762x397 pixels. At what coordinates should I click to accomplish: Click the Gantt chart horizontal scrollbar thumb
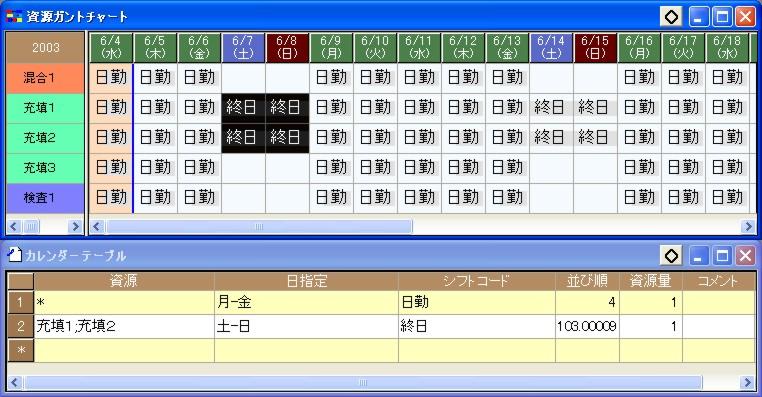[x=259, y=226]
